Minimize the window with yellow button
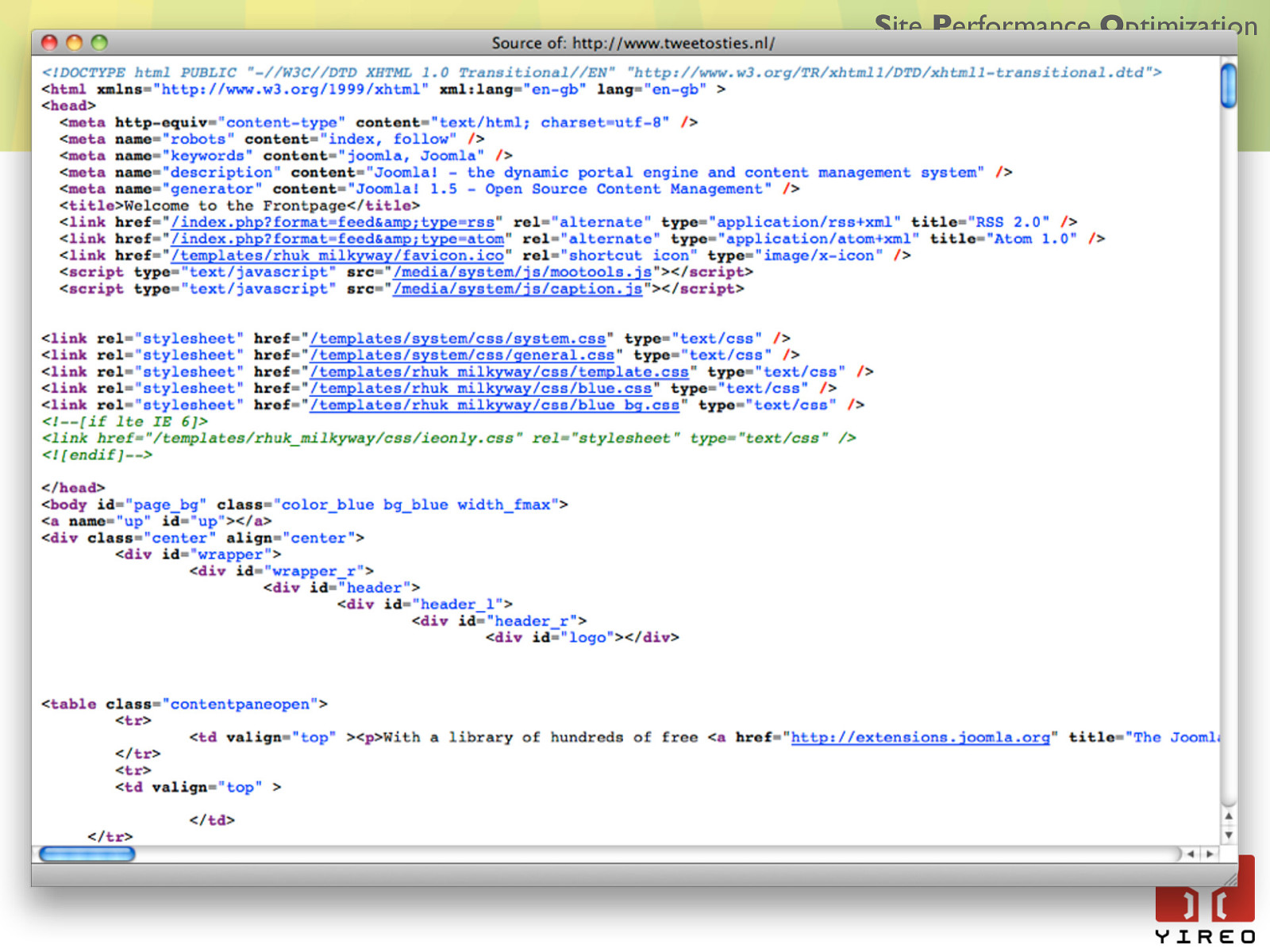1270x952 pixels. click(74, 43)
